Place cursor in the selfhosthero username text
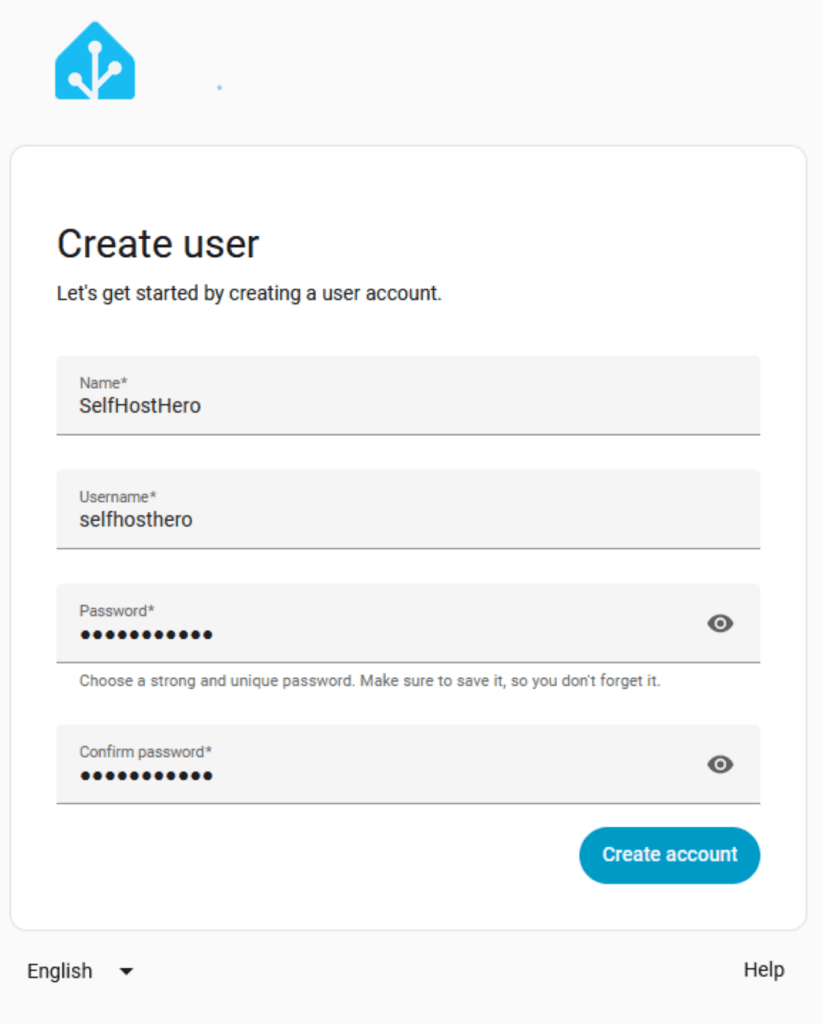Screen dimensions: 822x1024 [136, 520]
